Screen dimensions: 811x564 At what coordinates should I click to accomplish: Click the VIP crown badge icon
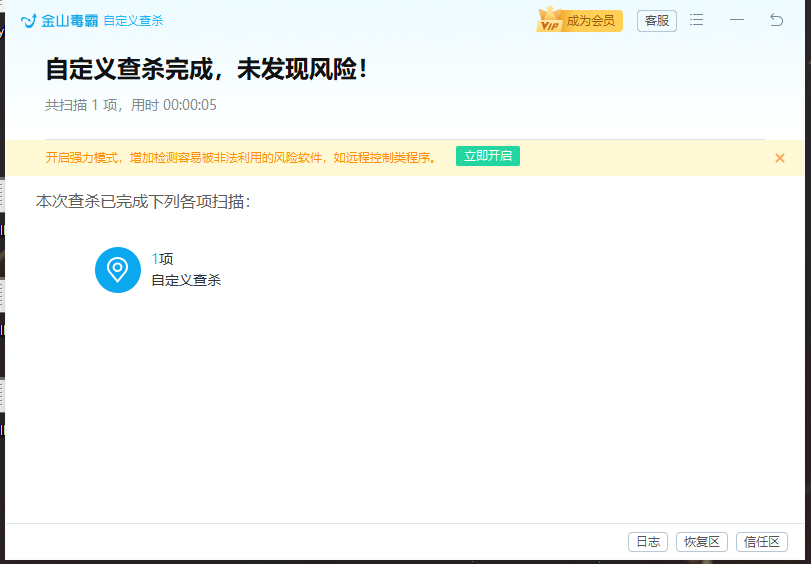click(549, 20)
